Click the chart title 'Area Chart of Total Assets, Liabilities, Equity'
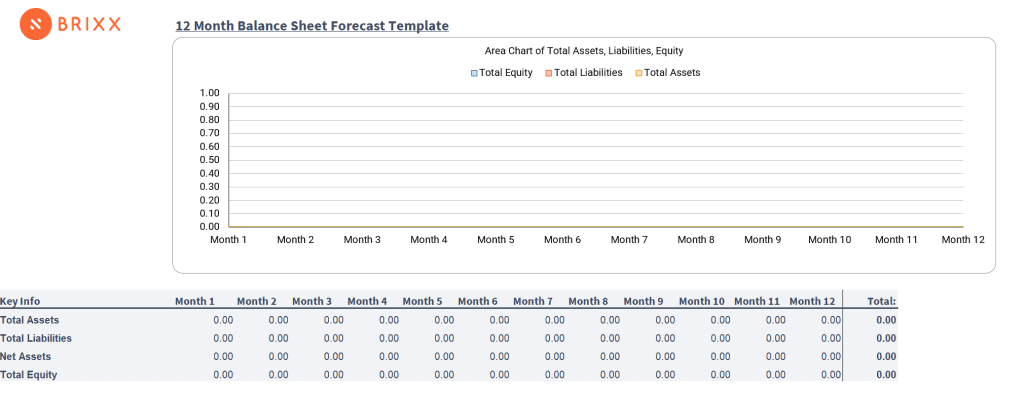 (584, 50)
